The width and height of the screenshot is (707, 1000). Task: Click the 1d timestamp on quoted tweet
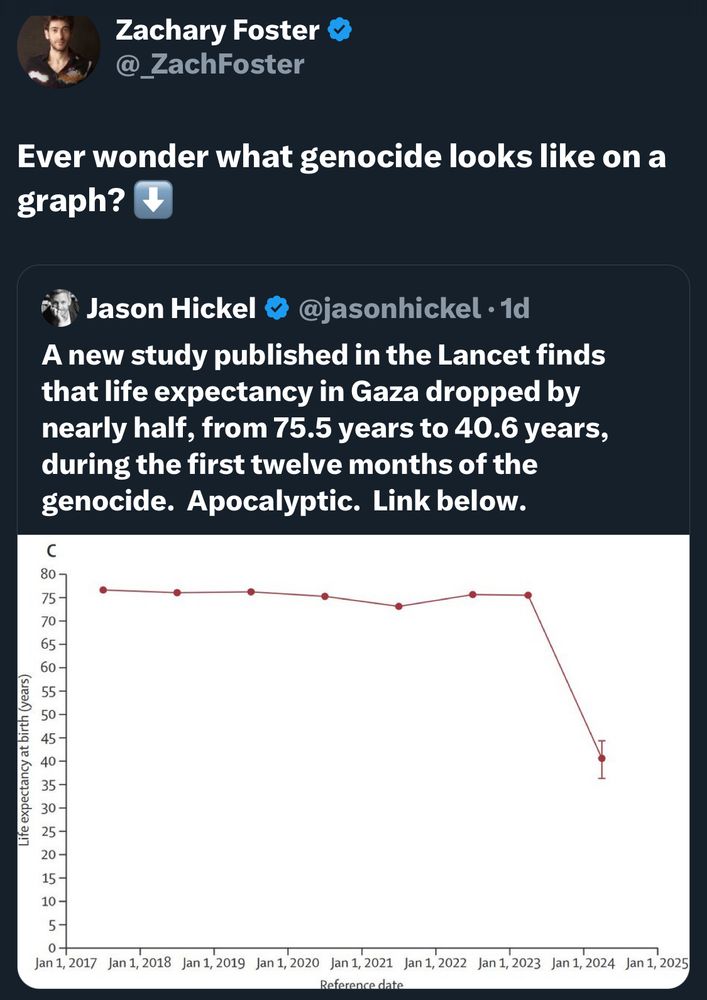[x=516, y=309]
